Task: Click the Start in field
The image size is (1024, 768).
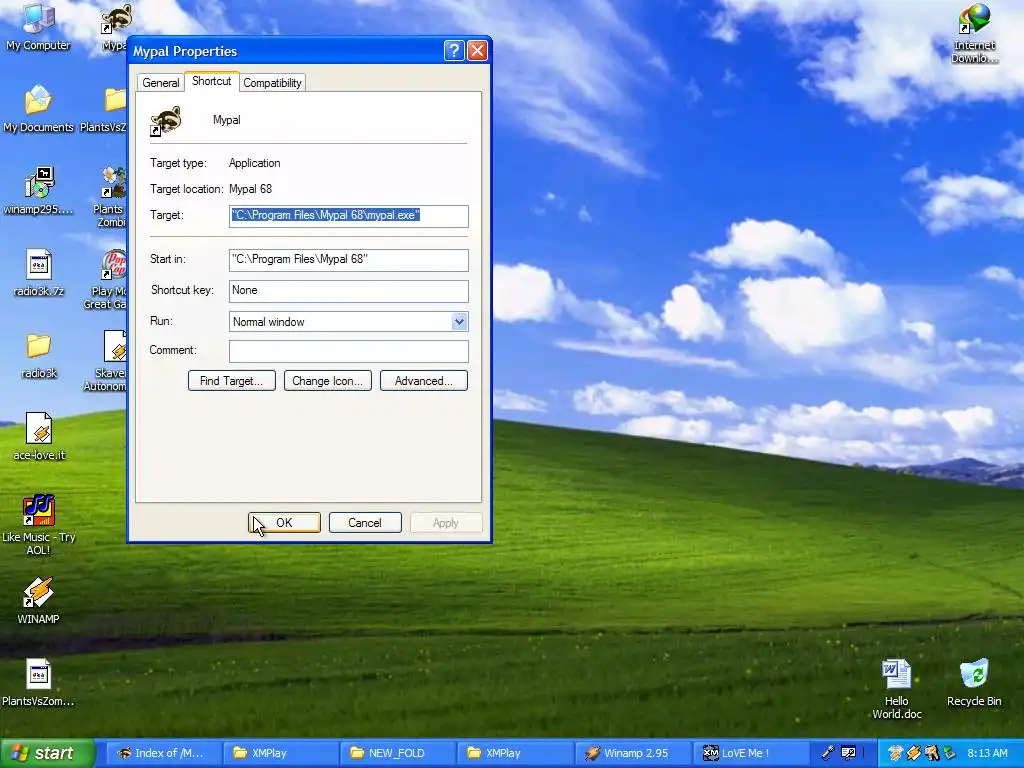Action: click(x=349, y=260)
